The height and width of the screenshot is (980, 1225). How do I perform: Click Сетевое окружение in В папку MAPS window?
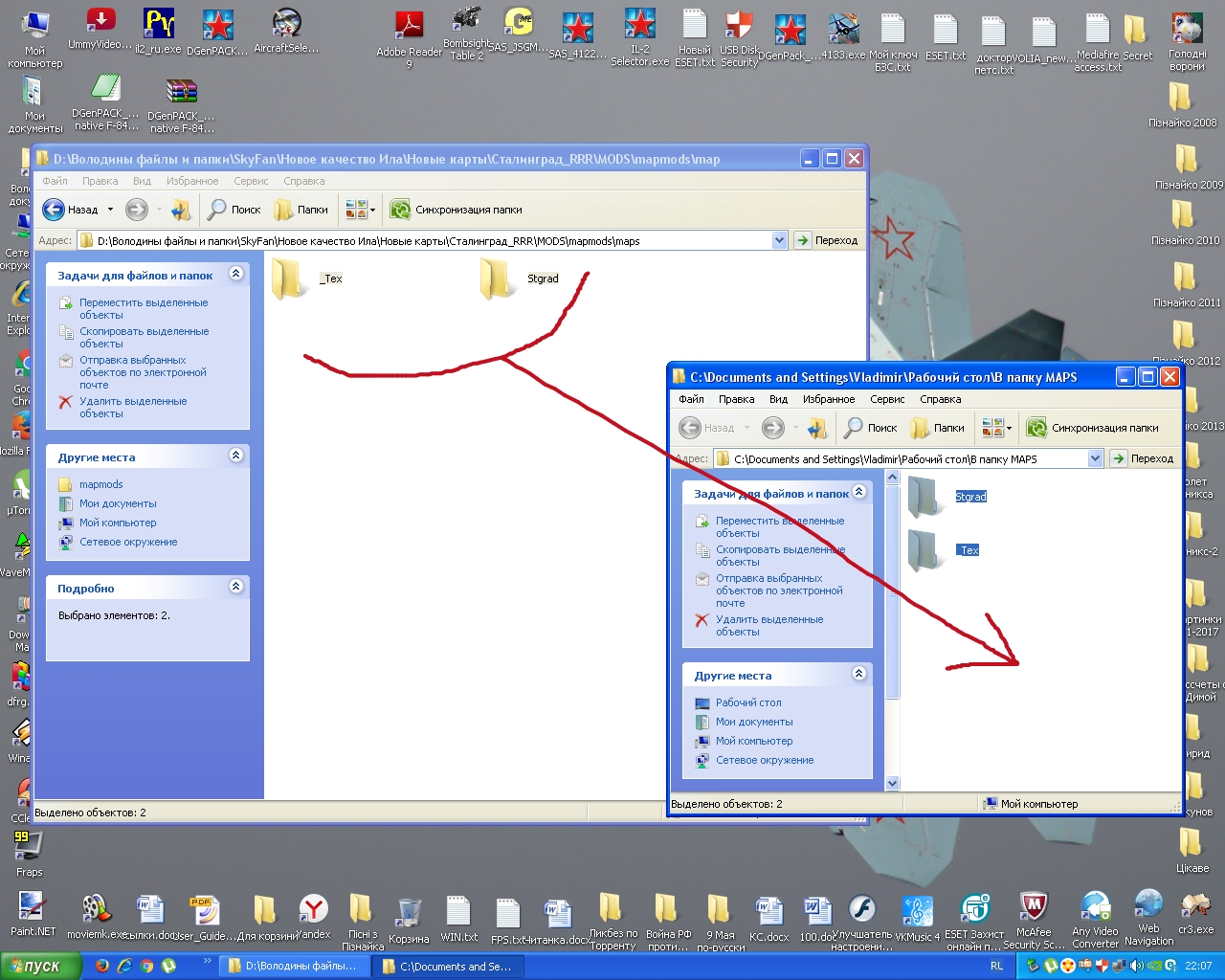(765, 760)
